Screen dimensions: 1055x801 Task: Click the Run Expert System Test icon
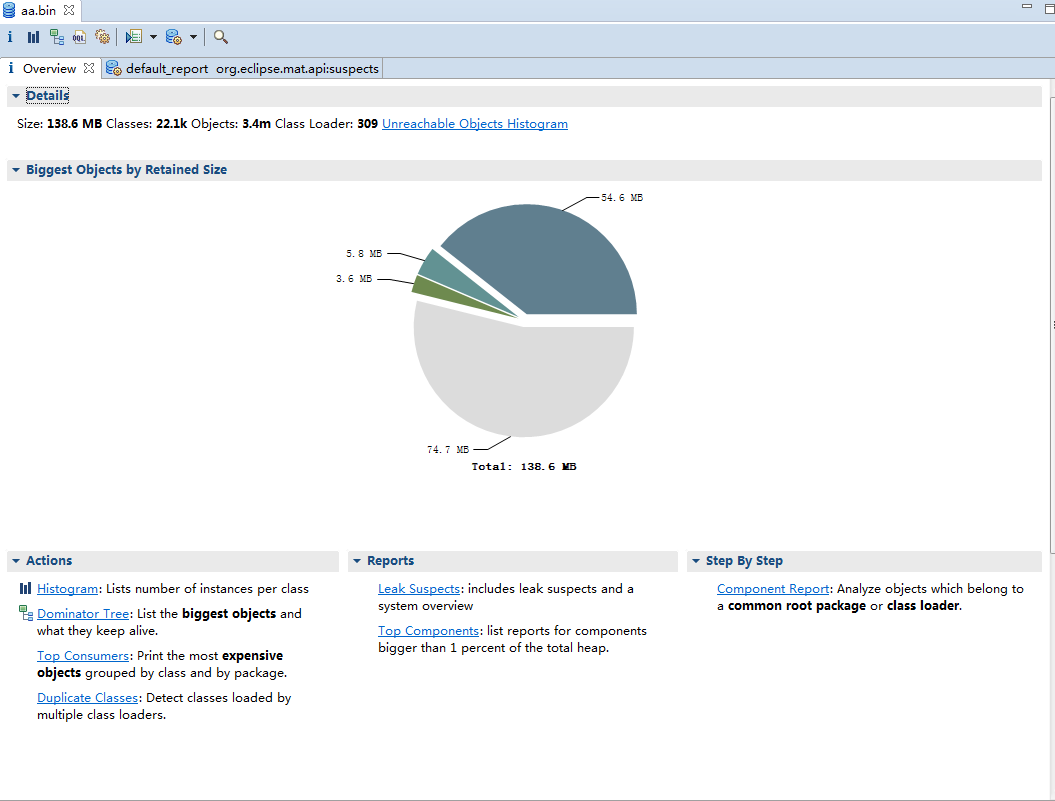(134, 37)
